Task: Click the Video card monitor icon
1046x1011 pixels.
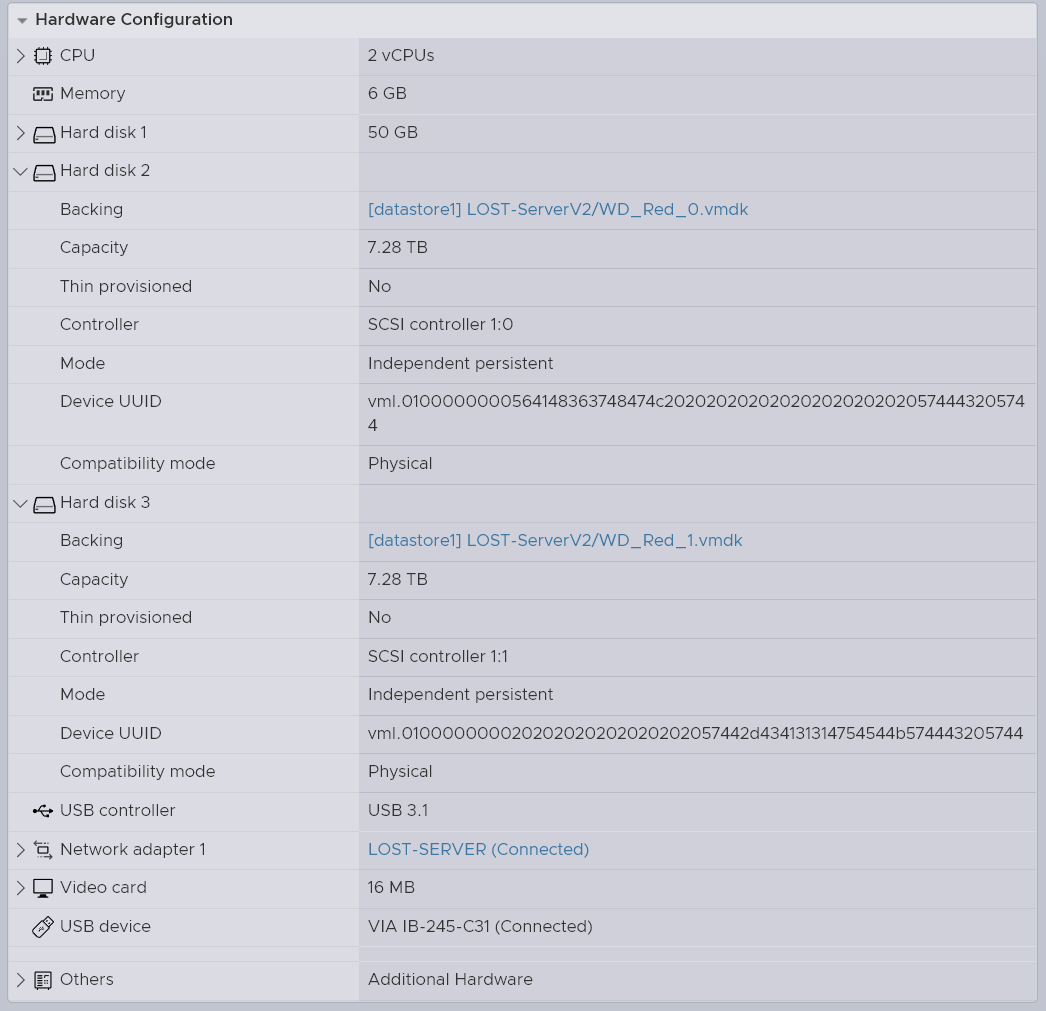Action: 43,888
